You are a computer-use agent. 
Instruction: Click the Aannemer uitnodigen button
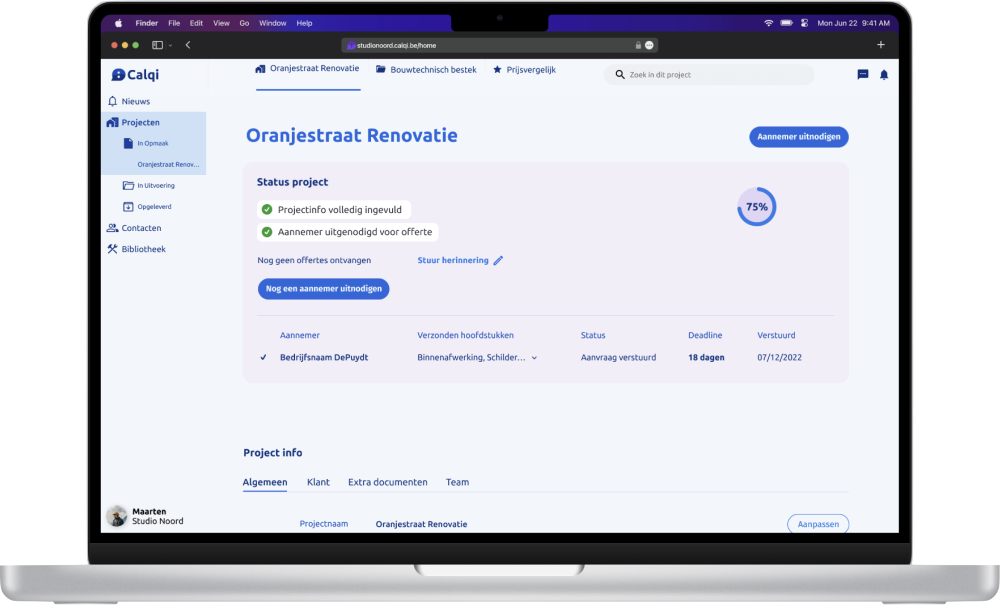[798, 137]
